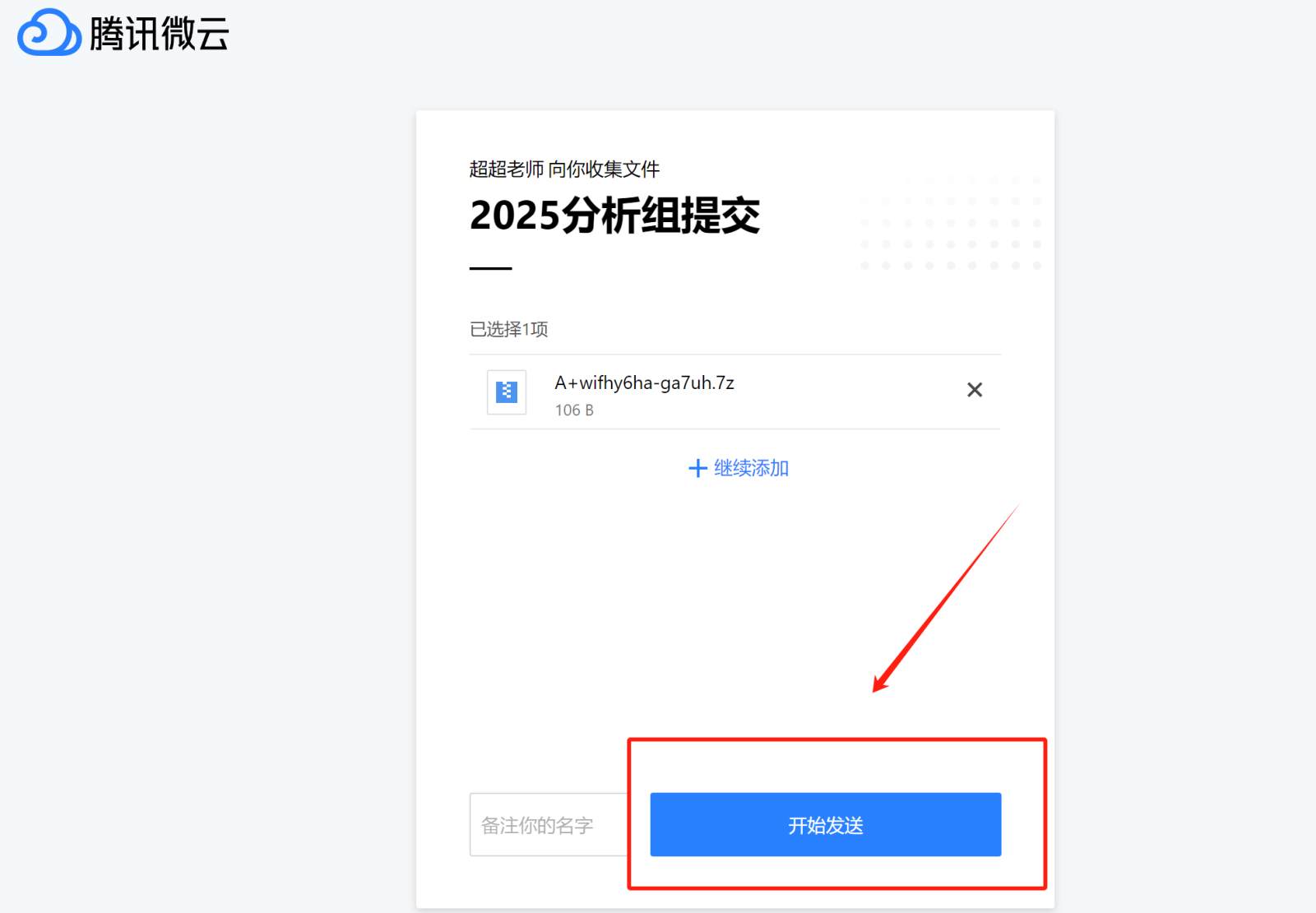1316x913 pixels.
Task: Remove the A+wifhy6ha-ga7uh.7z file with X
Action: click(975, 390)
